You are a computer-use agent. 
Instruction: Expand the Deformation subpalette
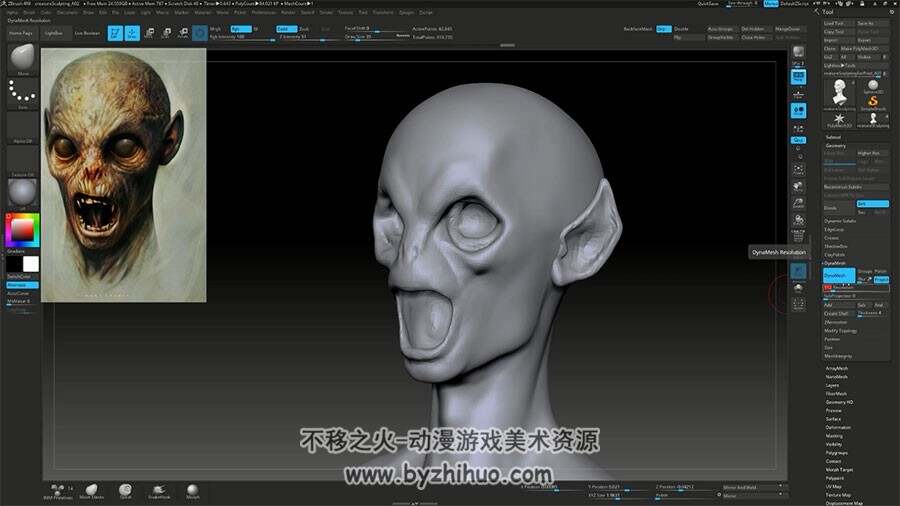tap(838, 427)
